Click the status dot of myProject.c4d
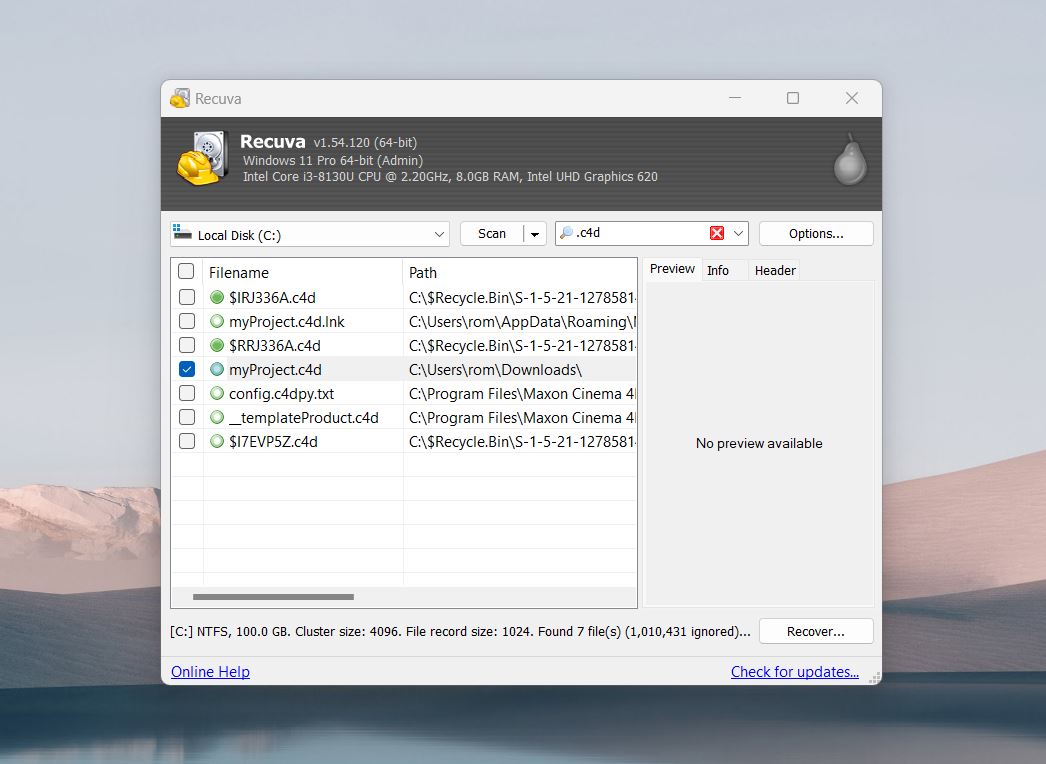The image size is (1046, 764). pos(217,369)
